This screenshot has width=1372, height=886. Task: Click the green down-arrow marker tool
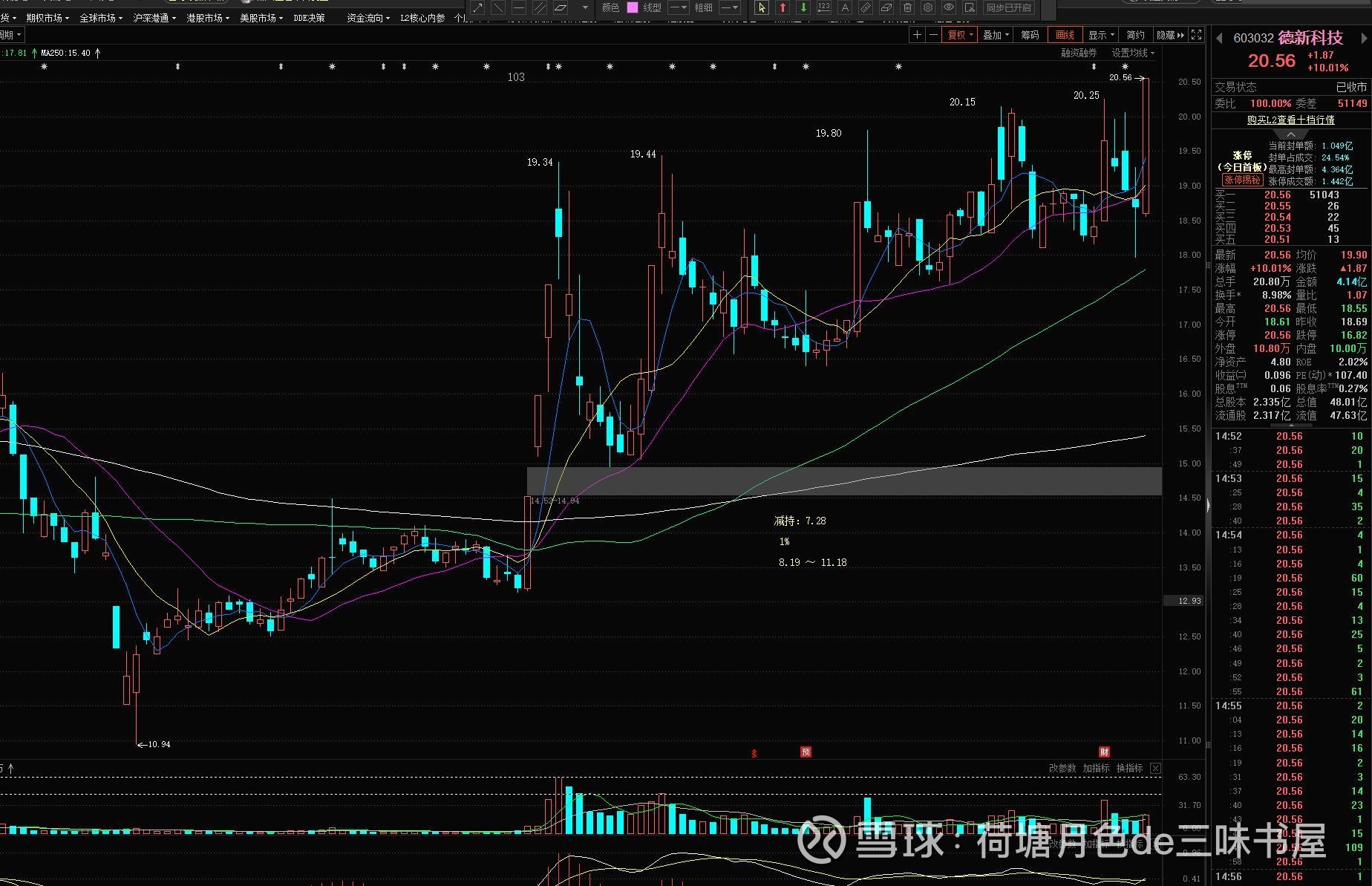click(803, 7)
